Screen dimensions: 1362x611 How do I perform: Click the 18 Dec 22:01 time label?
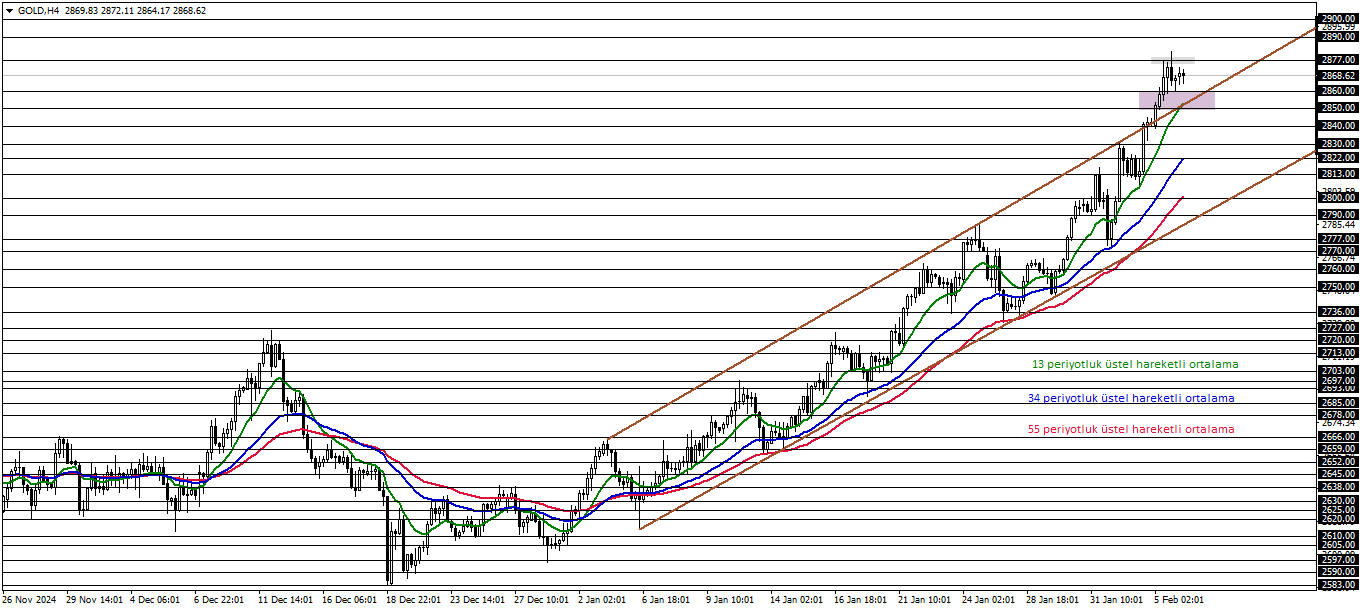click(414, 600)
